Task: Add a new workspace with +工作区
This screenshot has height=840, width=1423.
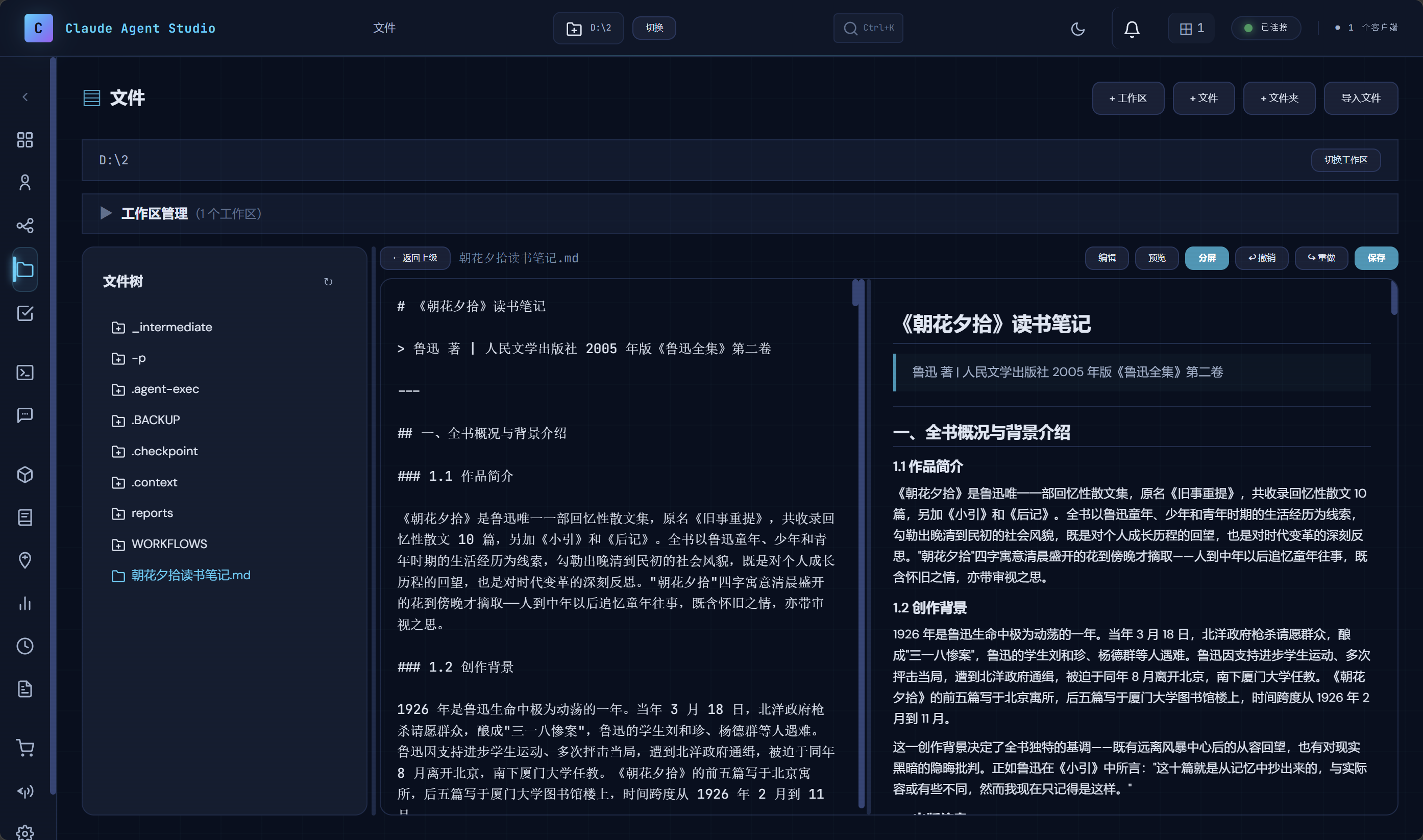Action: coord(1127,98)
